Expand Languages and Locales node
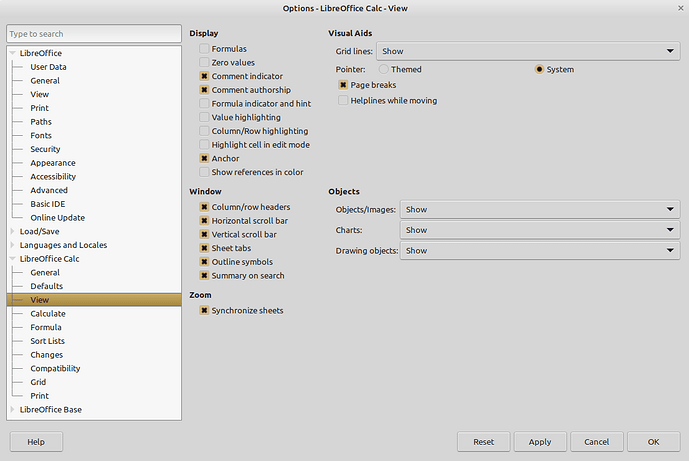 12,245
